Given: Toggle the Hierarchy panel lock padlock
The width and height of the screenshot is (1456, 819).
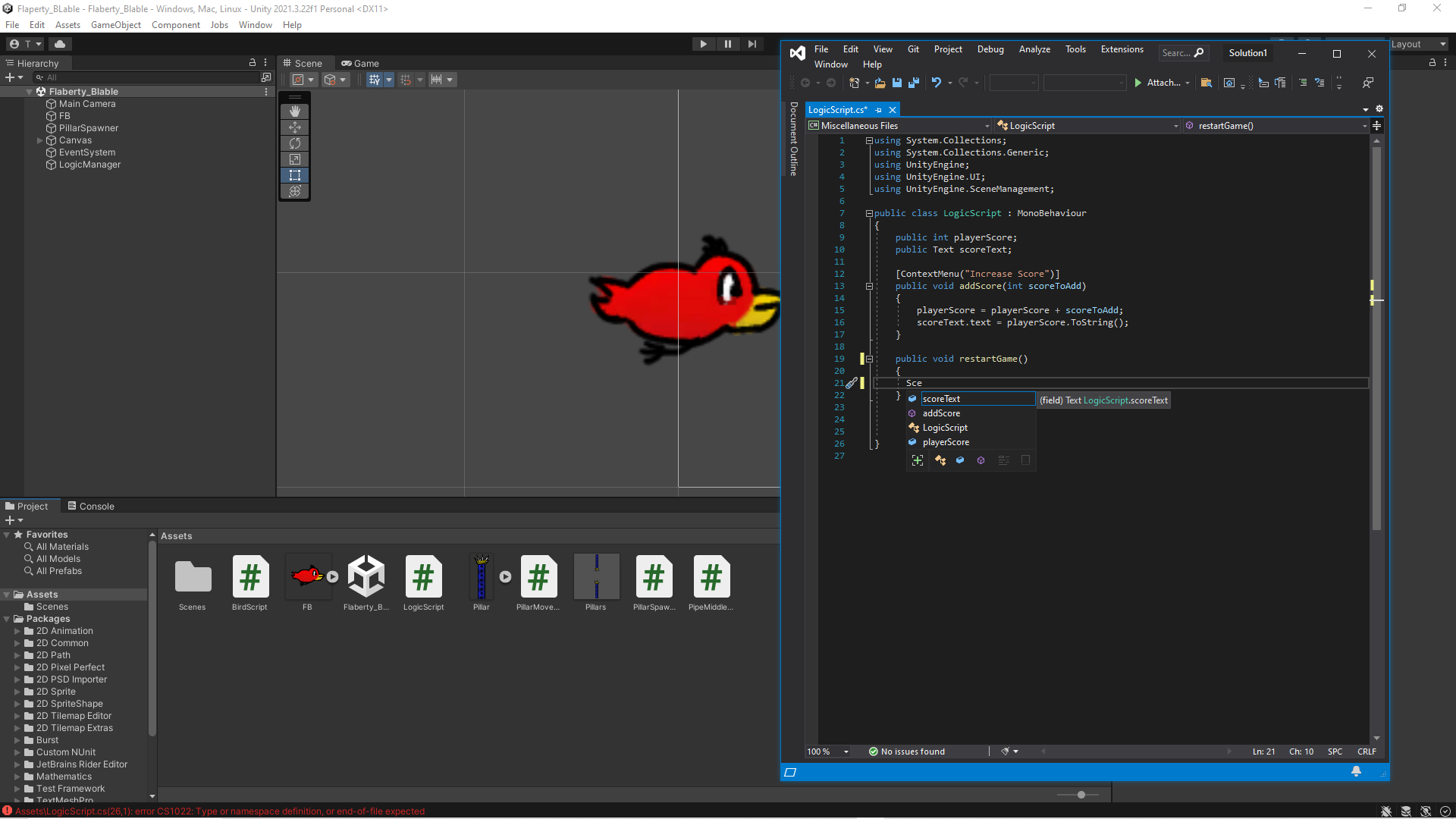Looking at the screenshot, I should [x=253, y=63].
